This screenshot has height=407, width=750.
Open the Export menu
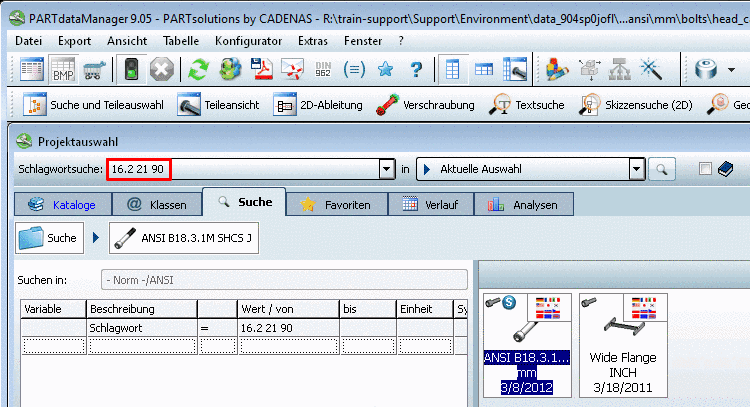click(x=75, y=41)
